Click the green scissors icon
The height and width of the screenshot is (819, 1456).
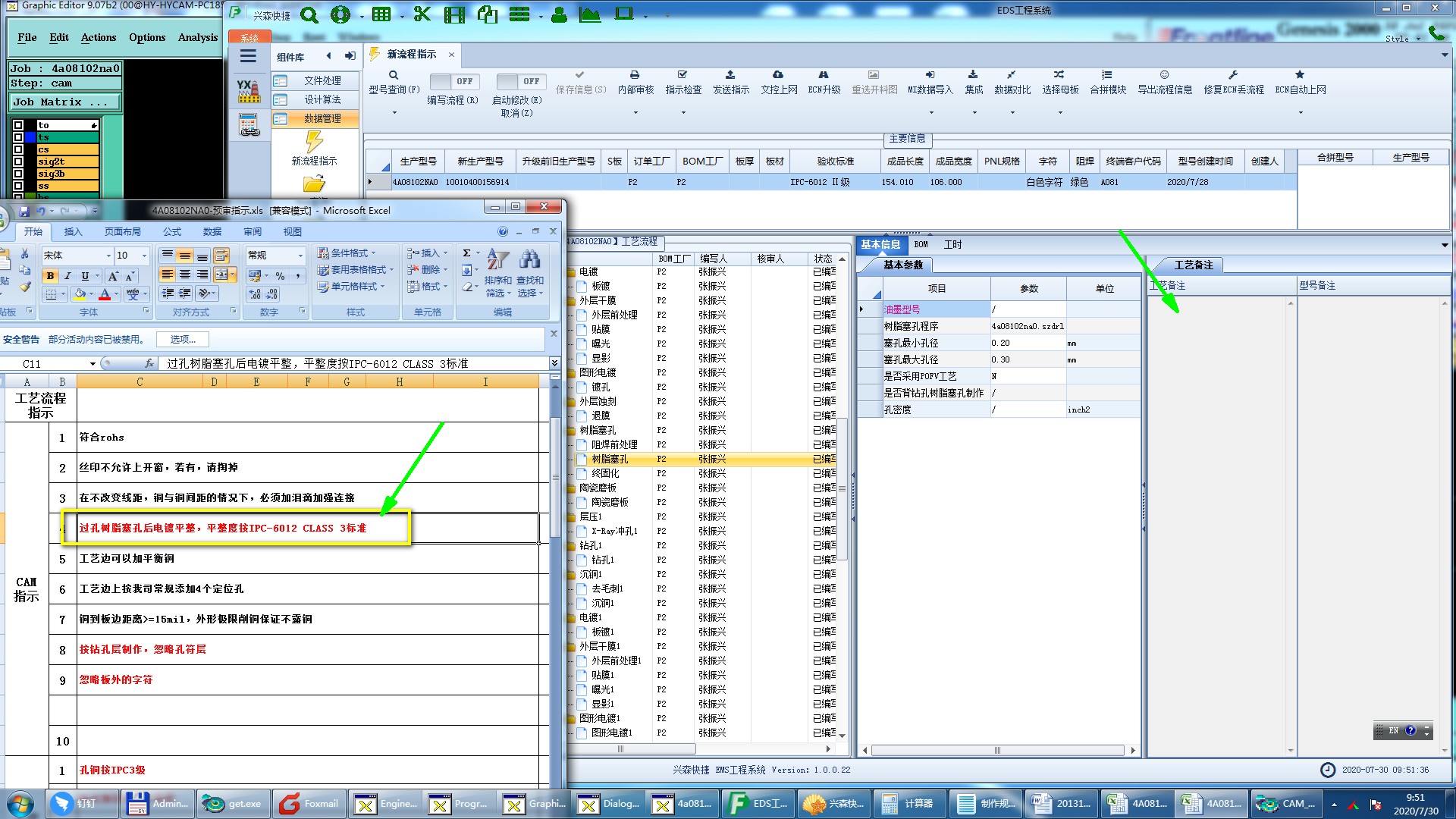point(422,14)
